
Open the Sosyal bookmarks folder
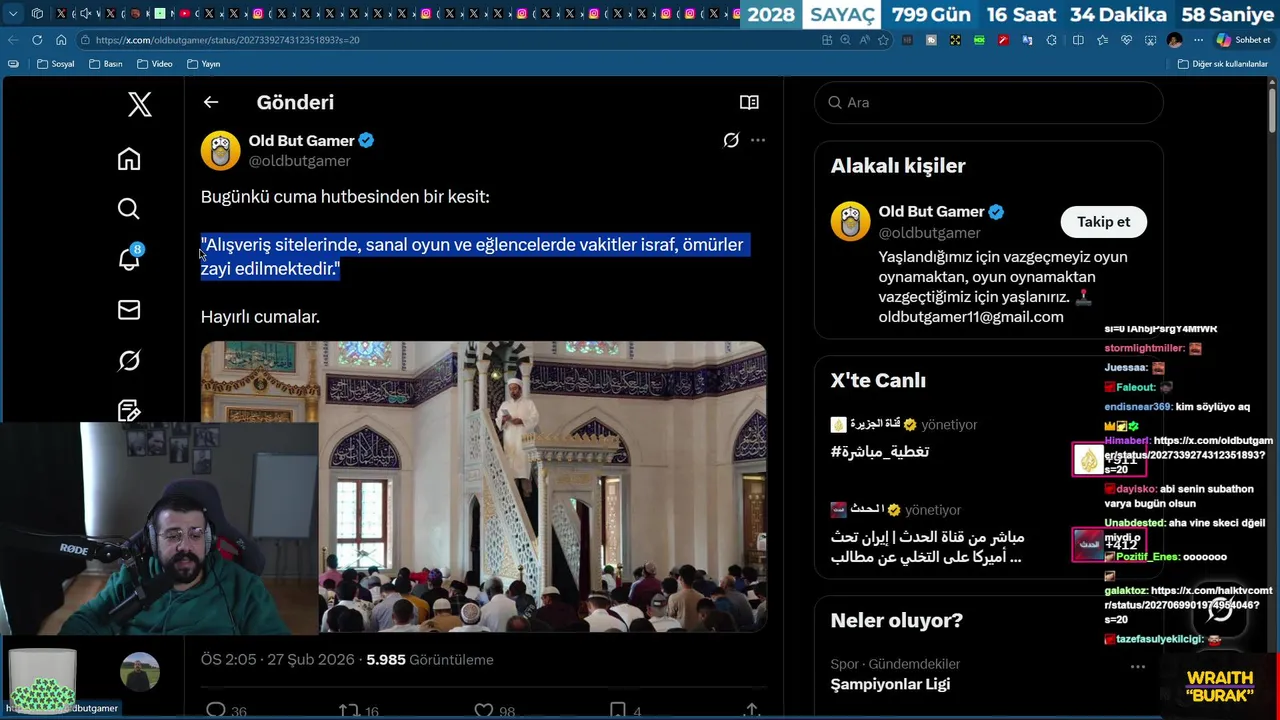55,64
